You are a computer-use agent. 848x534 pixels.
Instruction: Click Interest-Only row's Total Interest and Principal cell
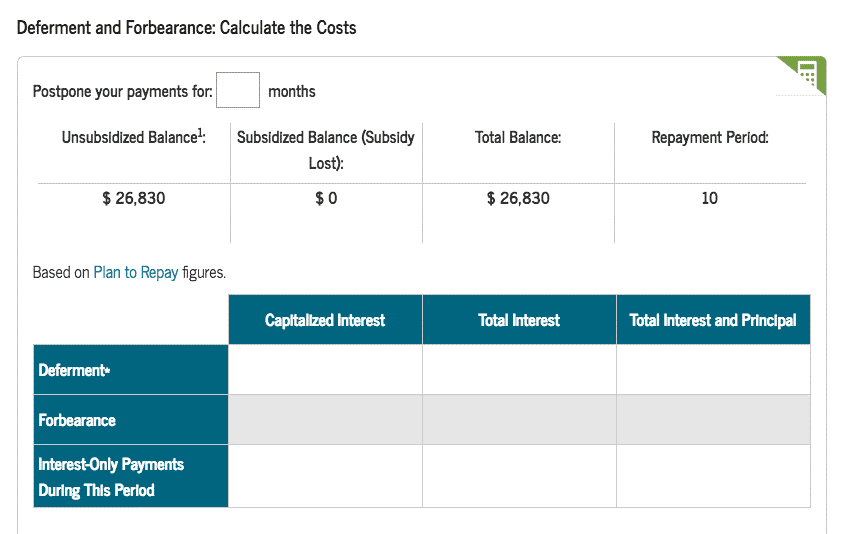[713, 477]
